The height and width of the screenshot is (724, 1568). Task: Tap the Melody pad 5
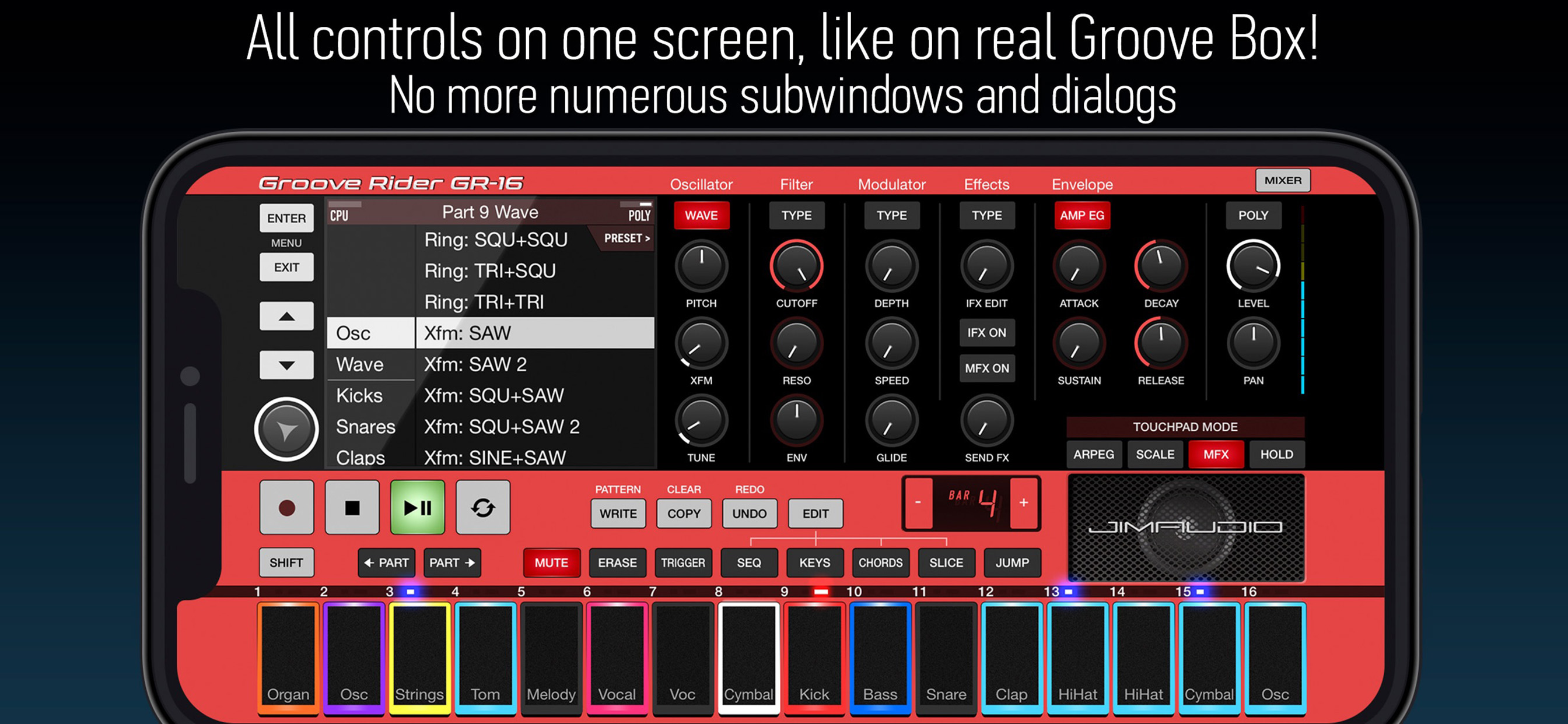[x=551, y=658]
